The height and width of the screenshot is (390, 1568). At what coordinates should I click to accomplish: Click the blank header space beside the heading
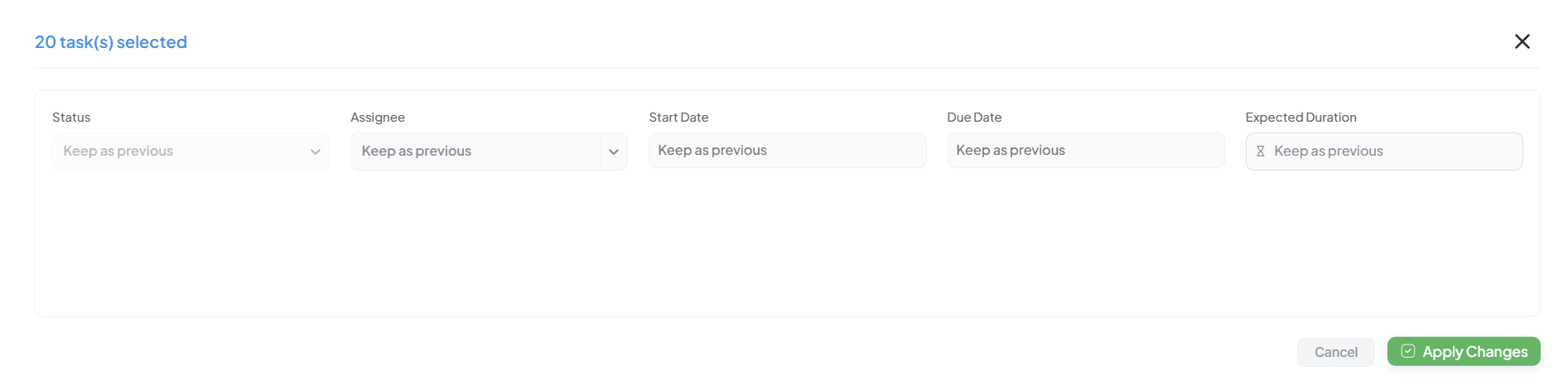(x=828, y=41)
